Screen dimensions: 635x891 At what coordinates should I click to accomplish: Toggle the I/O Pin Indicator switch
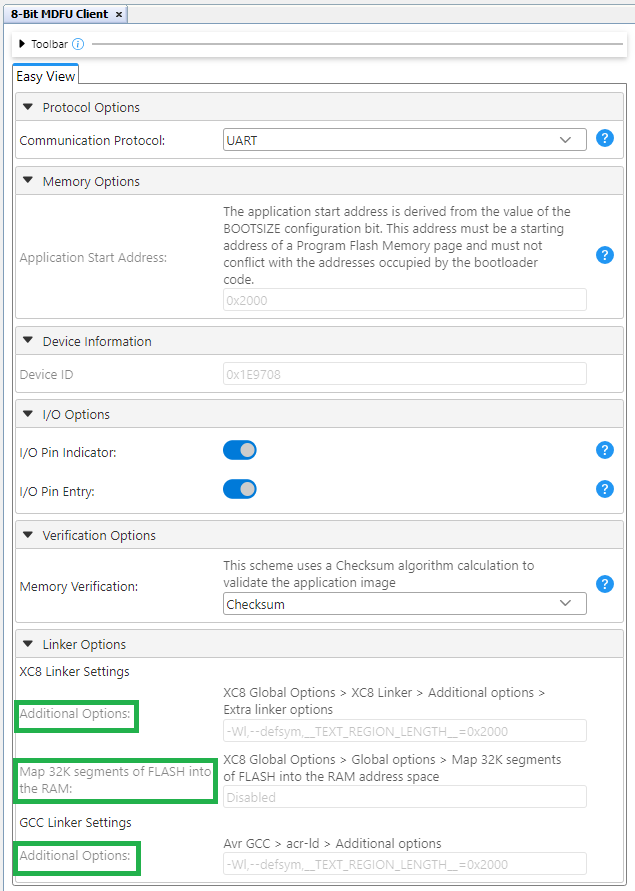pos(240,451)
